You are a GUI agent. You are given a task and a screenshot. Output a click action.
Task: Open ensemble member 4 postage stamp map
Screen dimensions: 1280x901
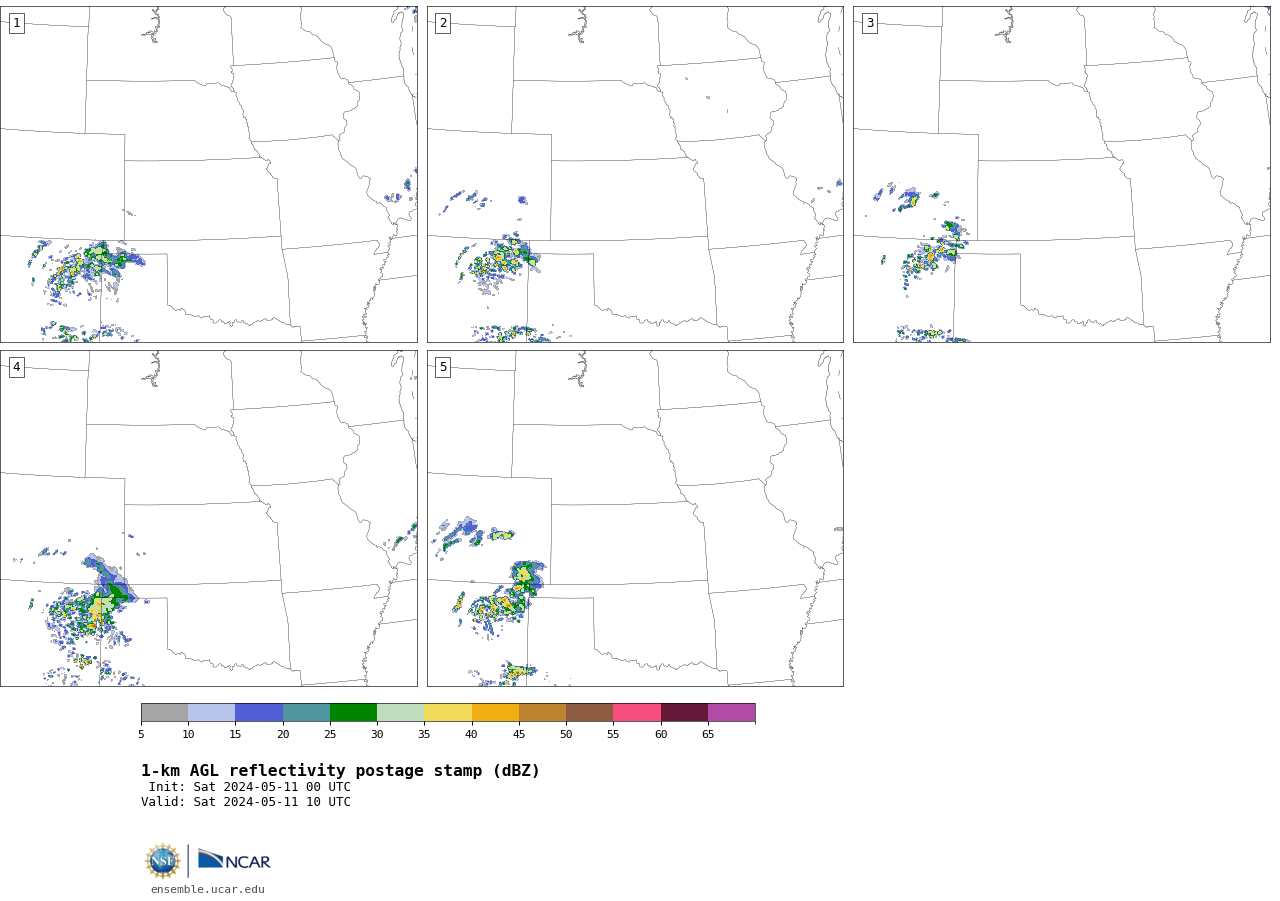[208, 518]
